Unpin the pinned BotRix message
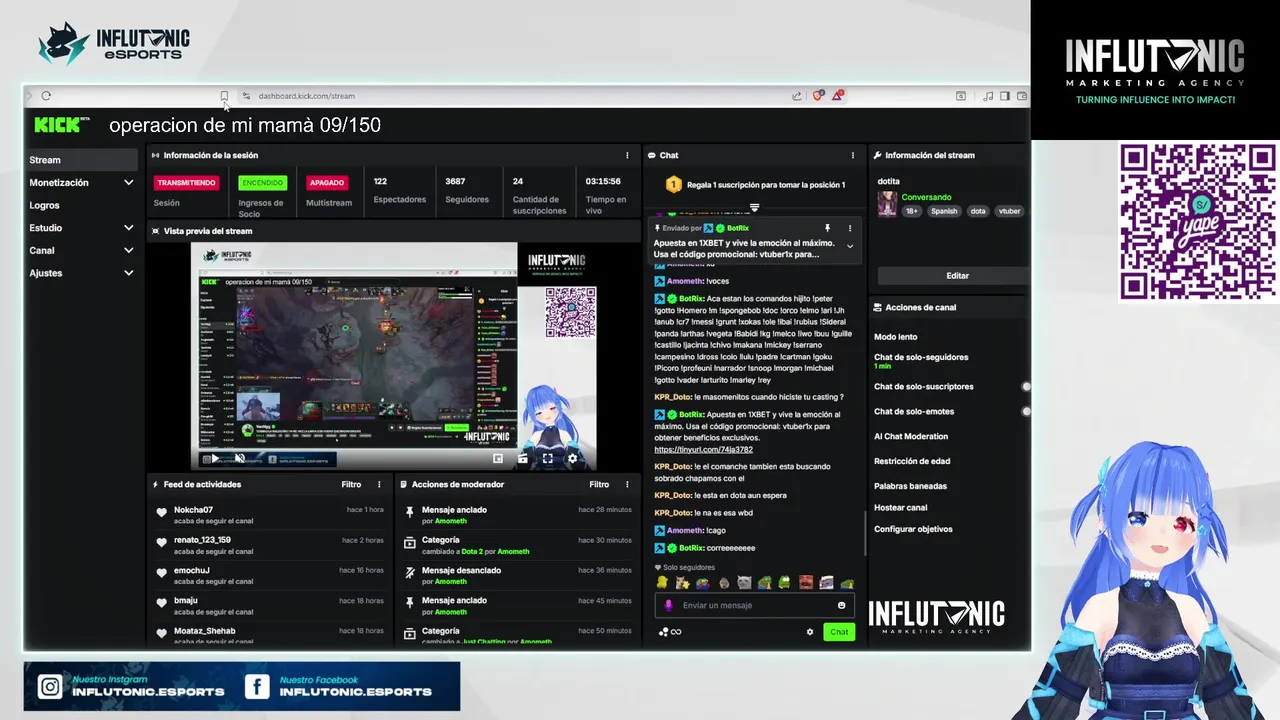Screen dimensions: 1280x720 (827, 228)
